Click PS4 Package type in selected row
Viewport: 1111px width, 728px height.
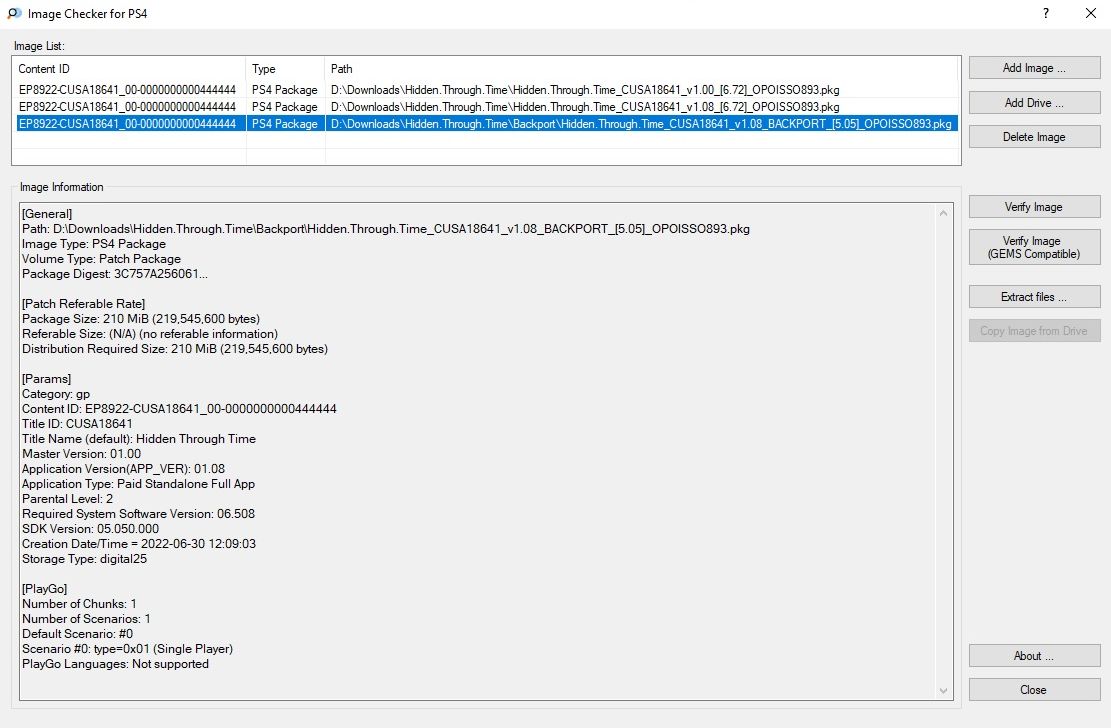[285, 124]
